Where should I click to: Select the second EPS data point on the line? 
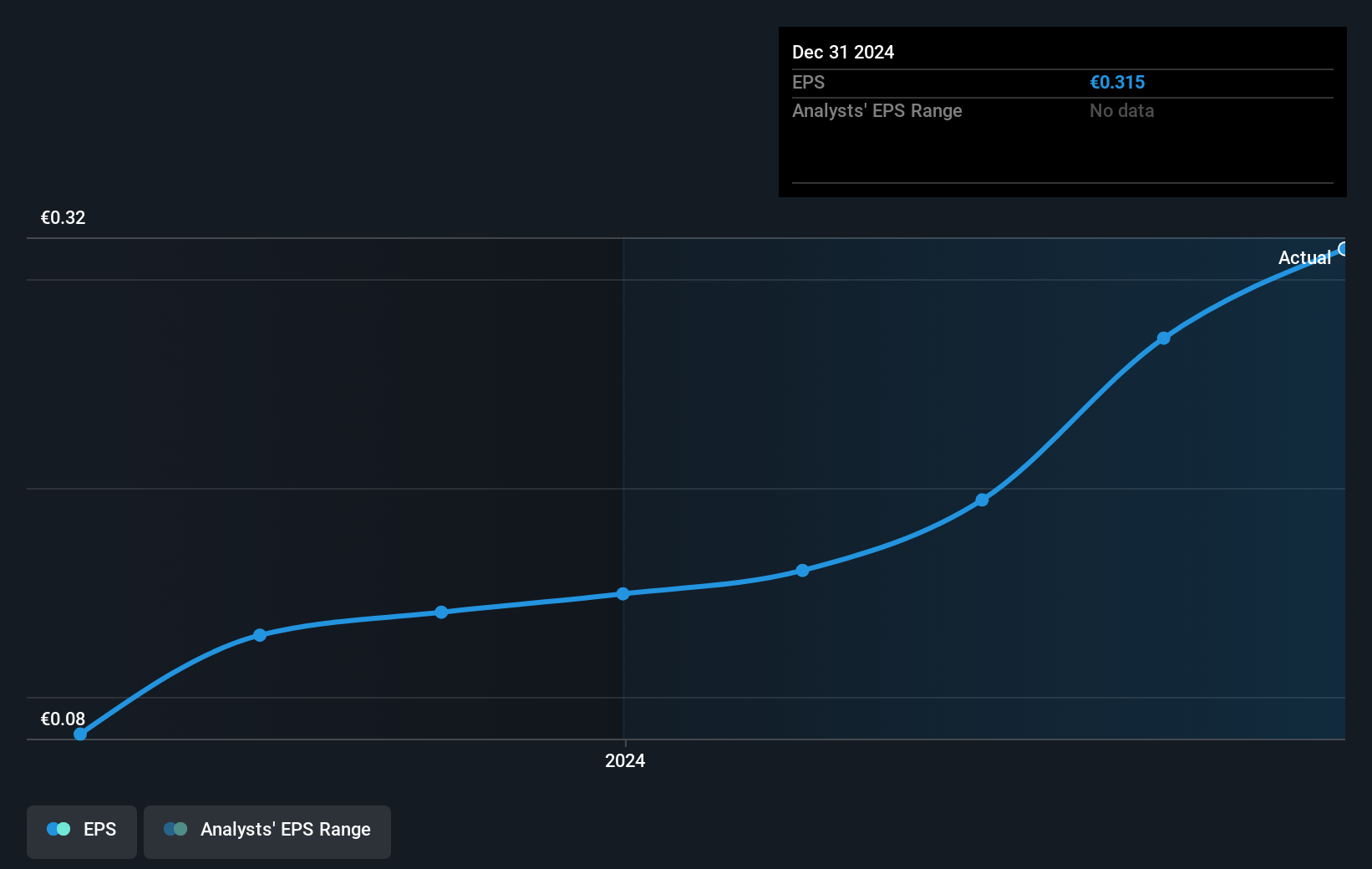pos(260,635)
